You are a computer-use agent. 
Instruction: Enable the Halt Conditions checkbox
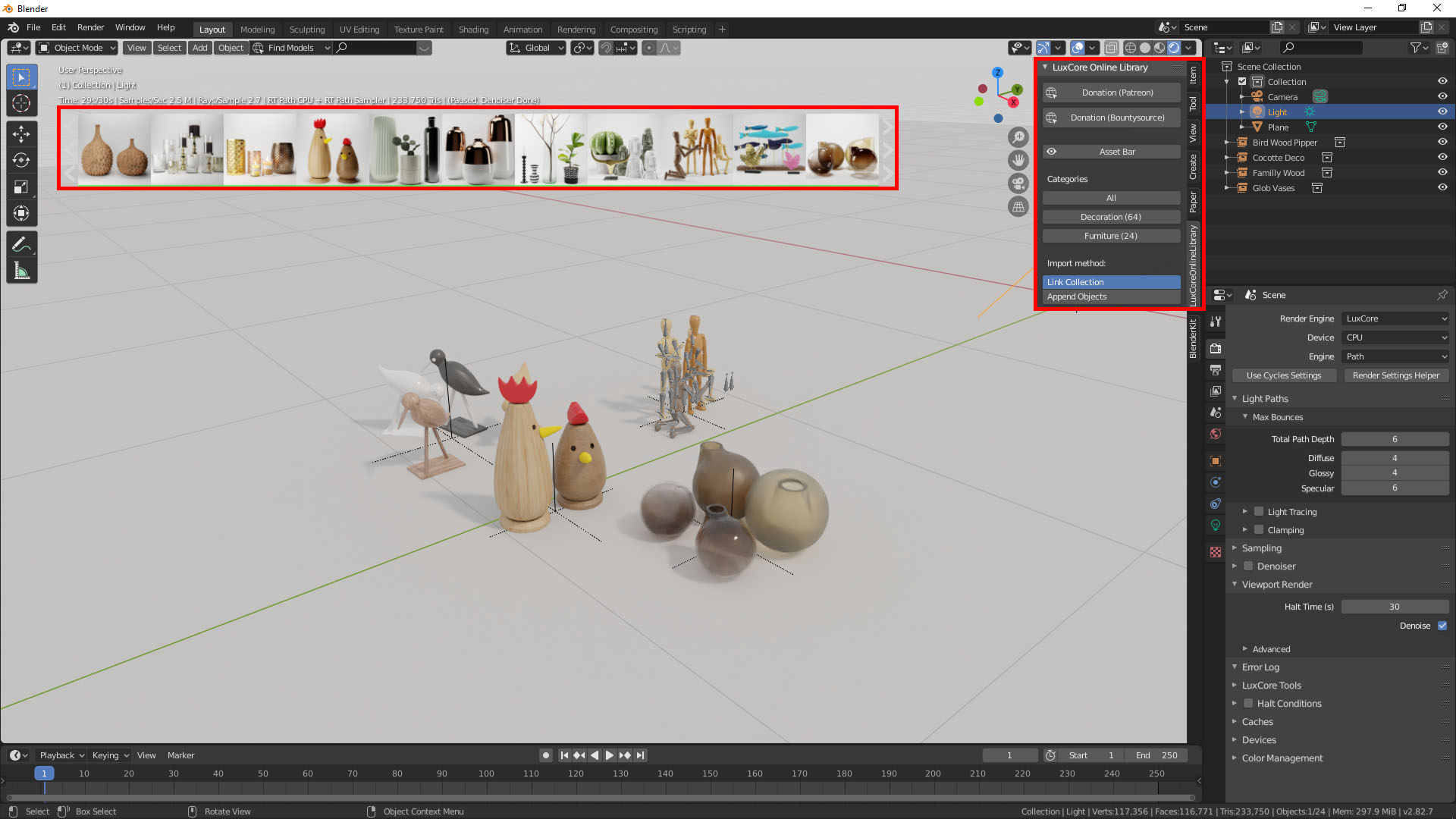1248,704
